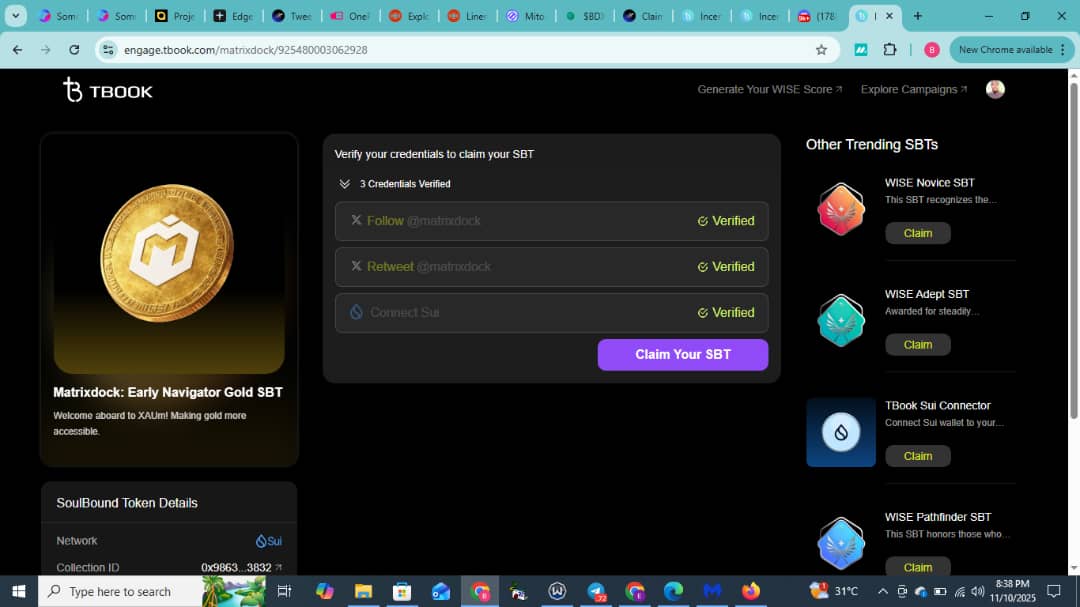Claim the WISE Pathfinder SBT
1080x607 pixels.
pos(917,566)
